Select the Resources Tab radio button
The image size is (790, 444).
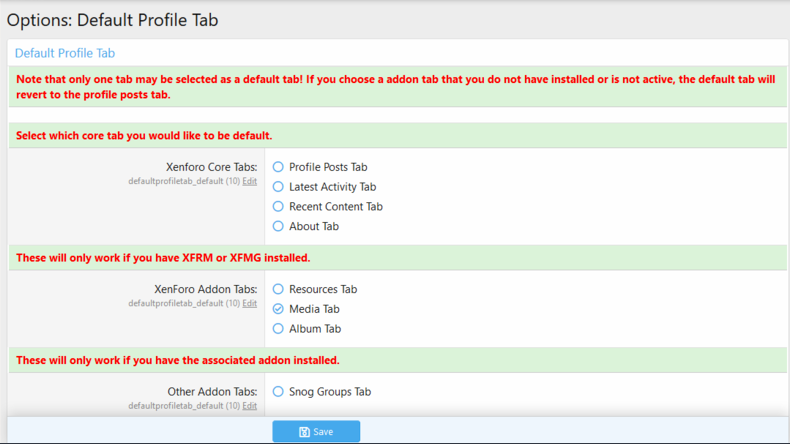coord(278,289)
